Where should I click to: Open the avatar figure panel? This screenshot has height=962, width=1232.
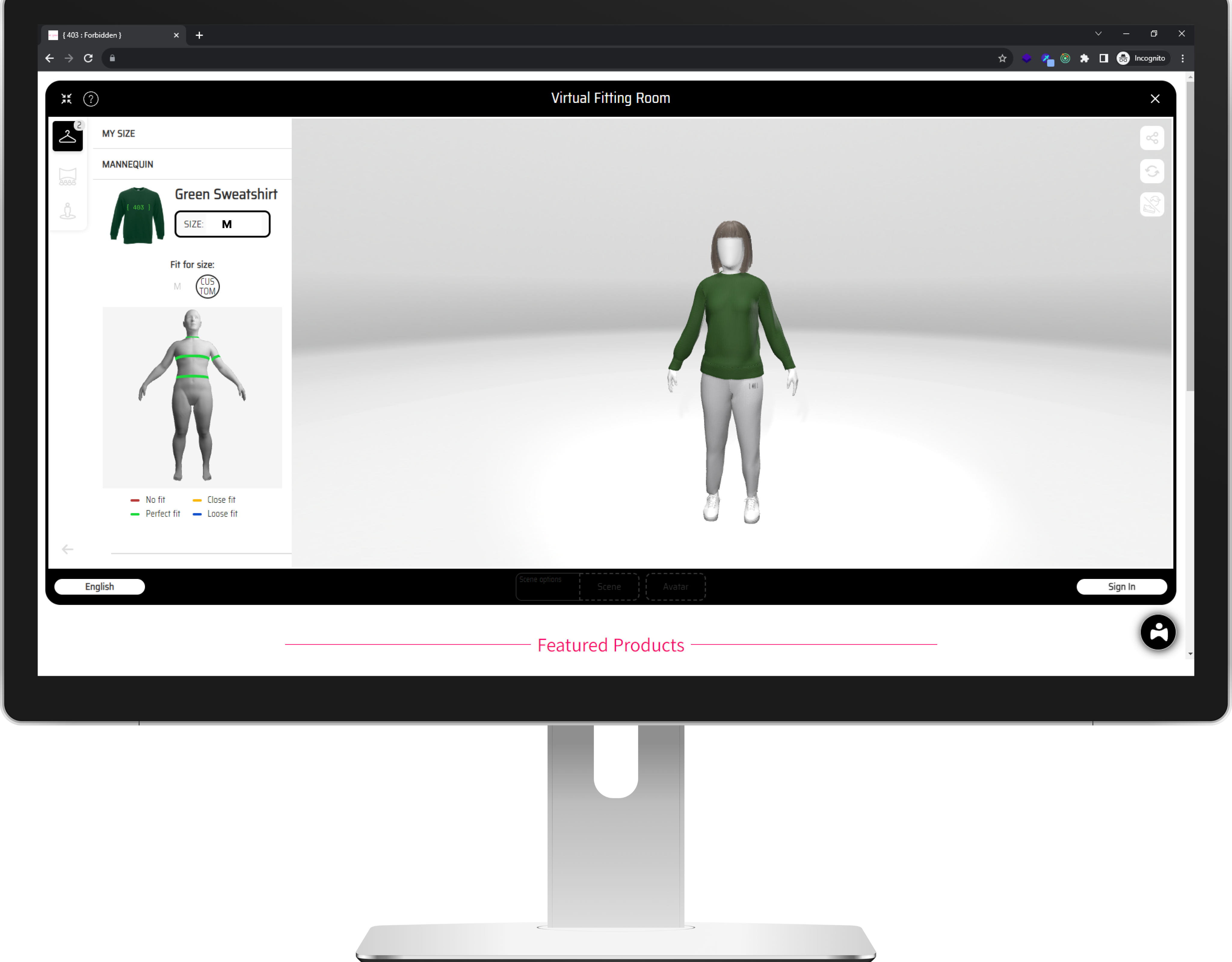tap(67, 212)
